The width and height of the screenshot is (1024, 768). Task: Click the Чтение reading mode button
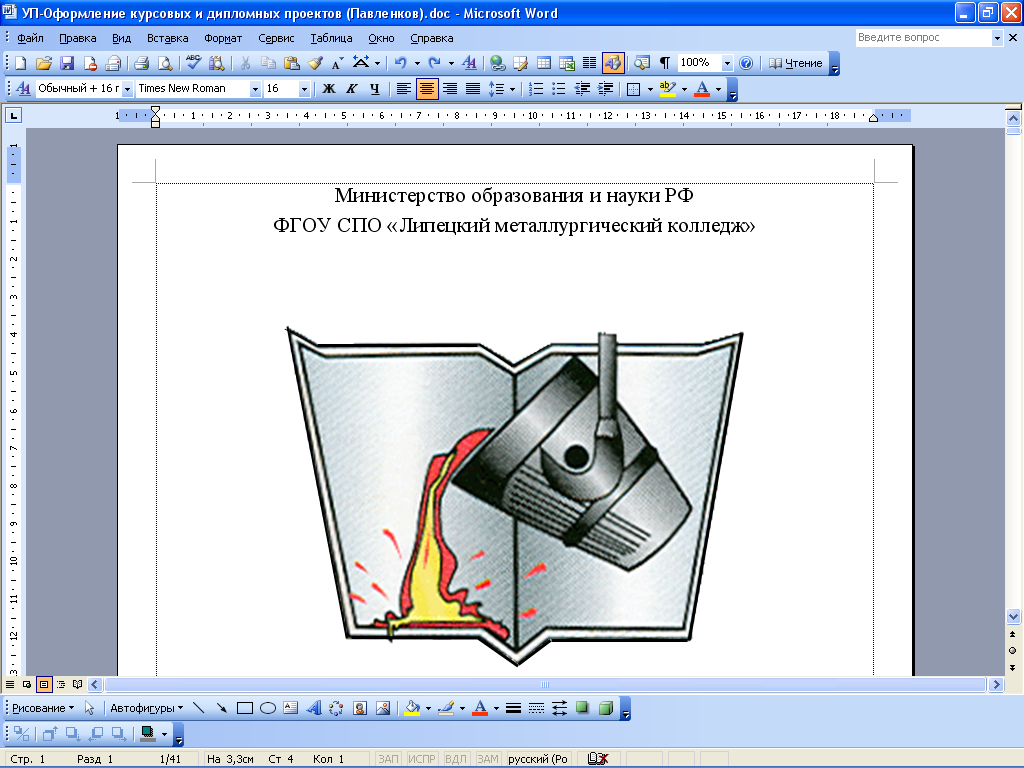point(796,63)
